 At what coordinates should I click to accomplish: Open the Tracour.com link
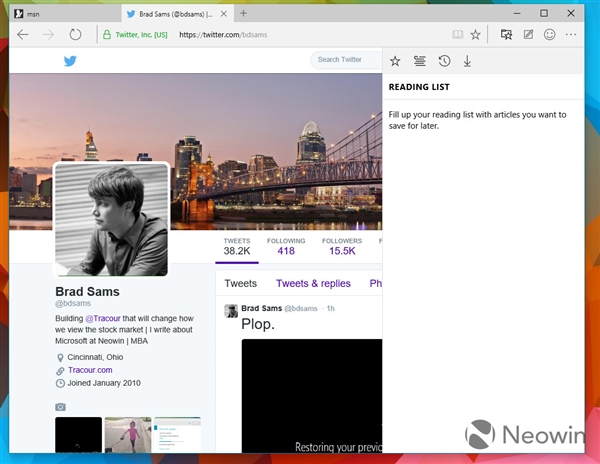click(91, 370)
